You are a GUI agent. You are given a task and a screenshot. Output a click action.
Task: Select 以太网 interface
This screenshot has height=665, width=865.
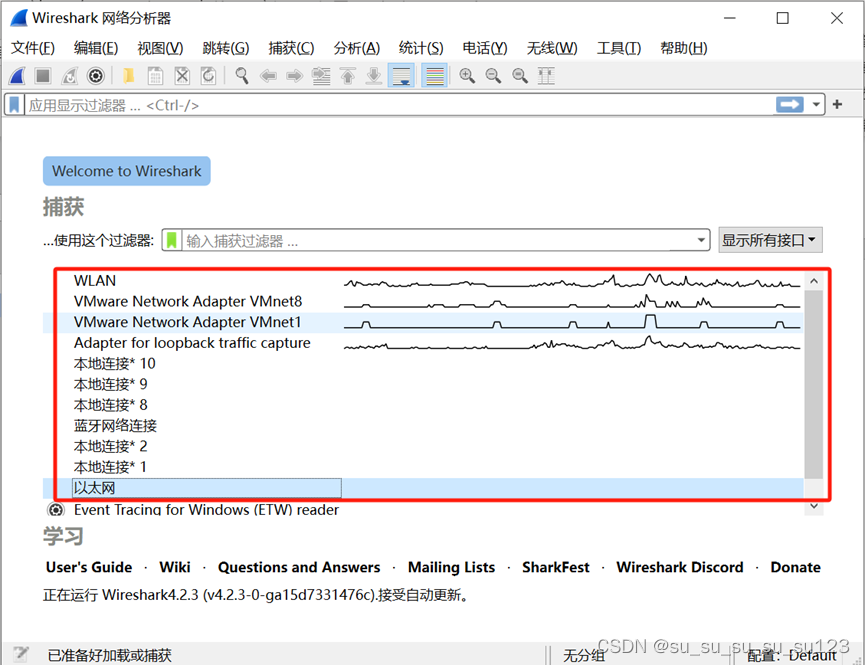[423, 488]
